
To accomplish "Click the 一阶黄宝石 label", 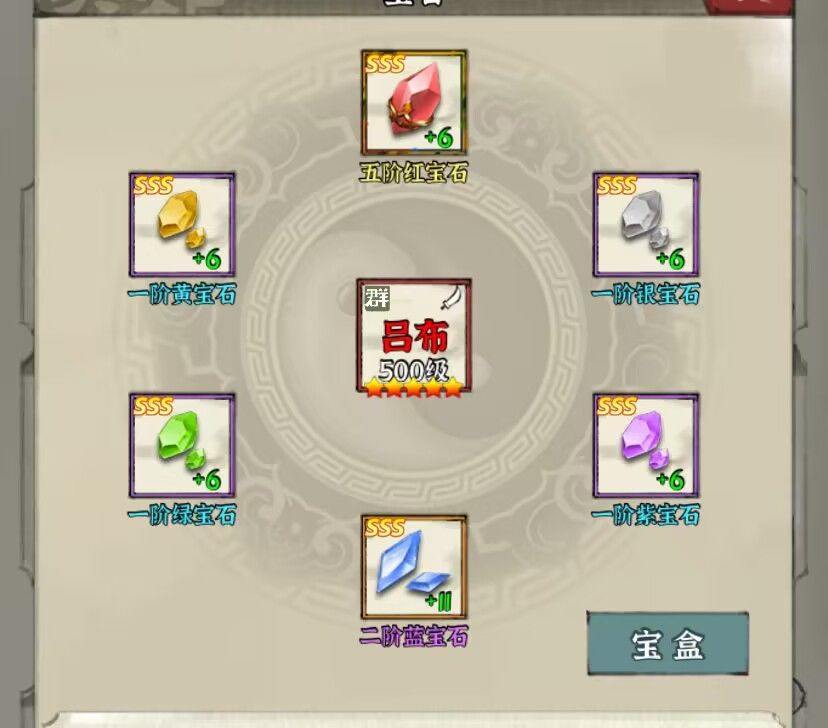I will (x=182, y=294).
